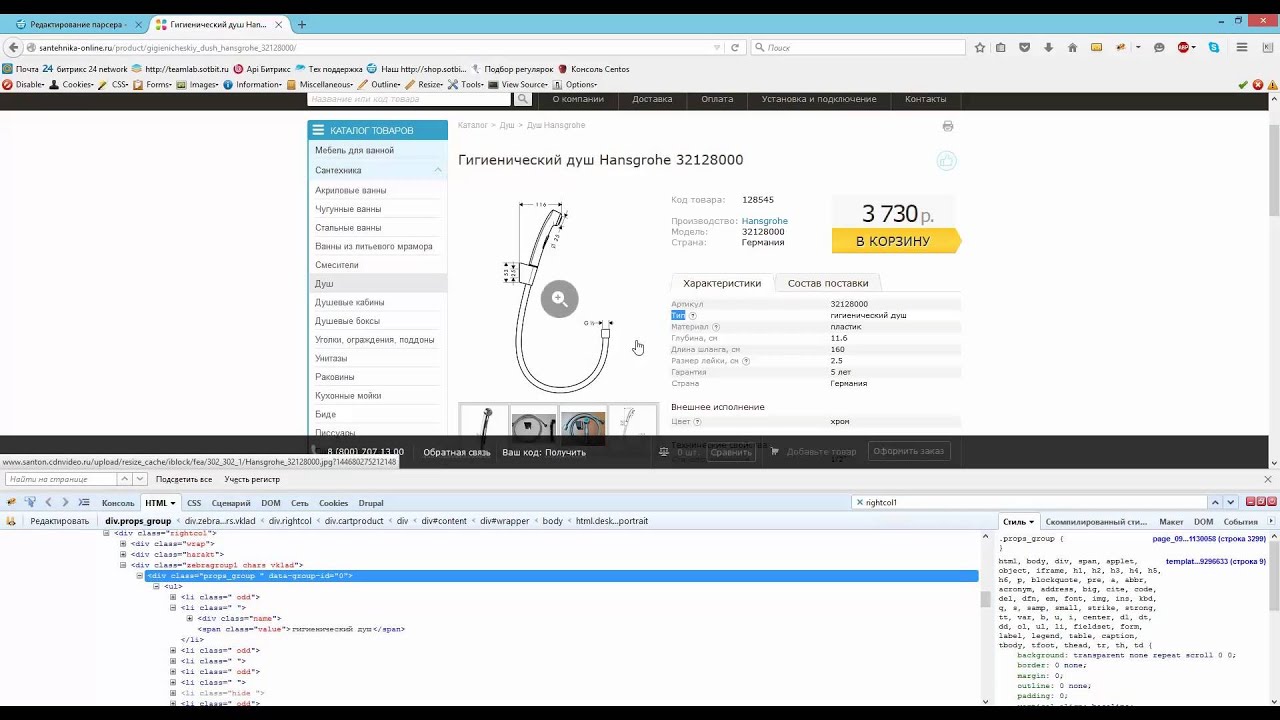The width and height of the screenshot is (1280, 720).
Task: Open the Miscellaneous web developer dropdown
Action: click(322, 85)
